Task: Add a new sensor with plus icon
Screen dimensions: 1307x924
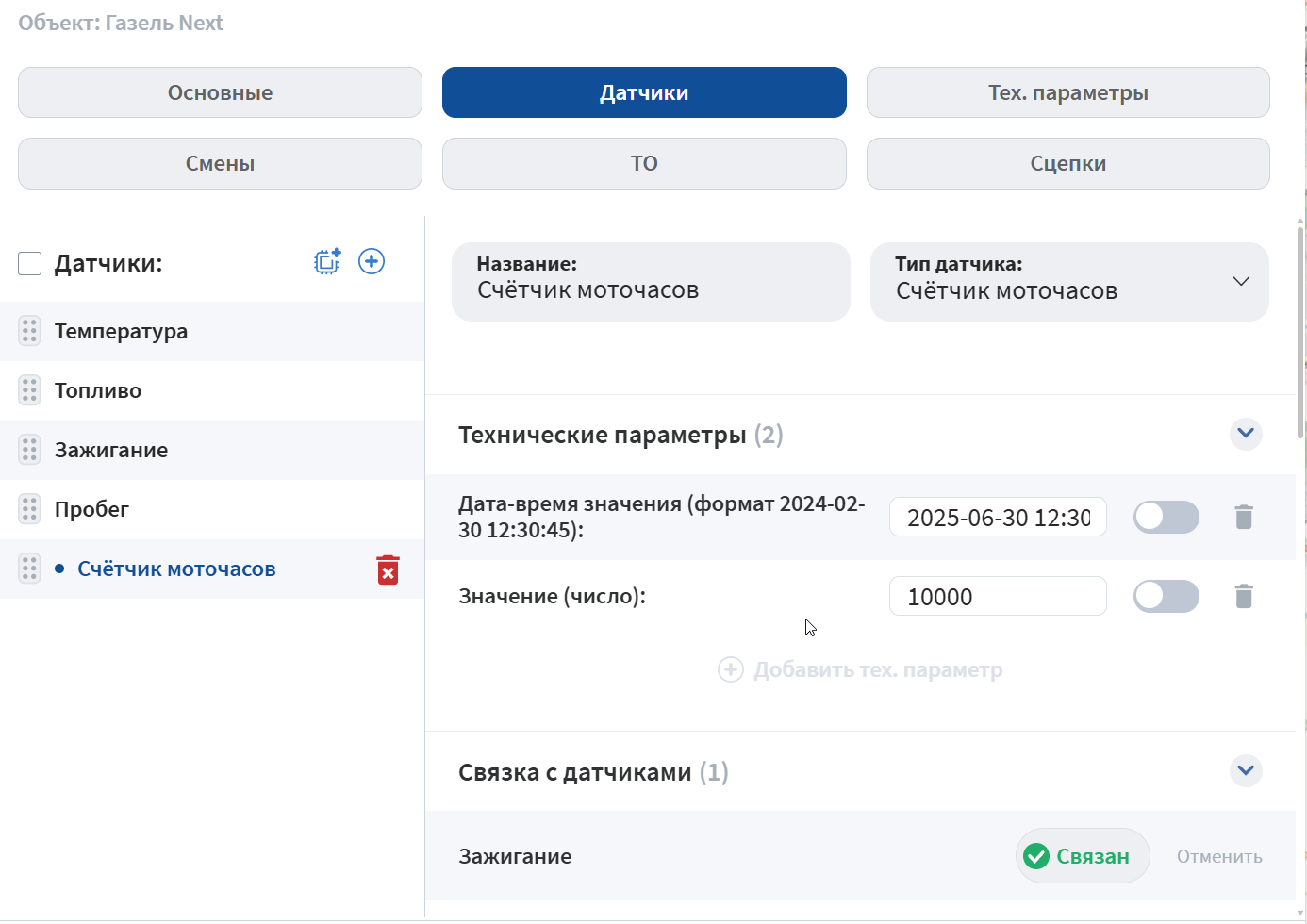Action: [372, 261]
